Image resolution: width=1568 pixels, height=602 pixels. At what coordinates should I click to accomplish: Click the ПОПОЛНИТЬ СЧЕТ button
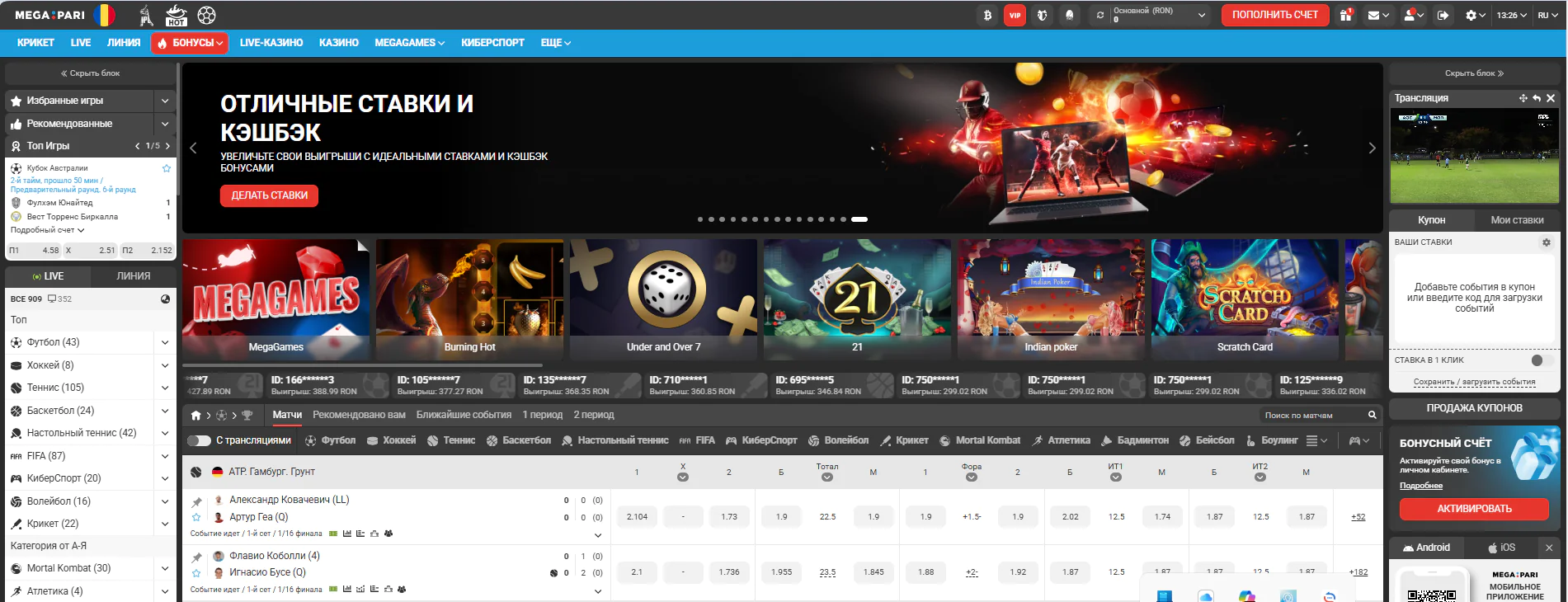click(x=1275, y=15)
